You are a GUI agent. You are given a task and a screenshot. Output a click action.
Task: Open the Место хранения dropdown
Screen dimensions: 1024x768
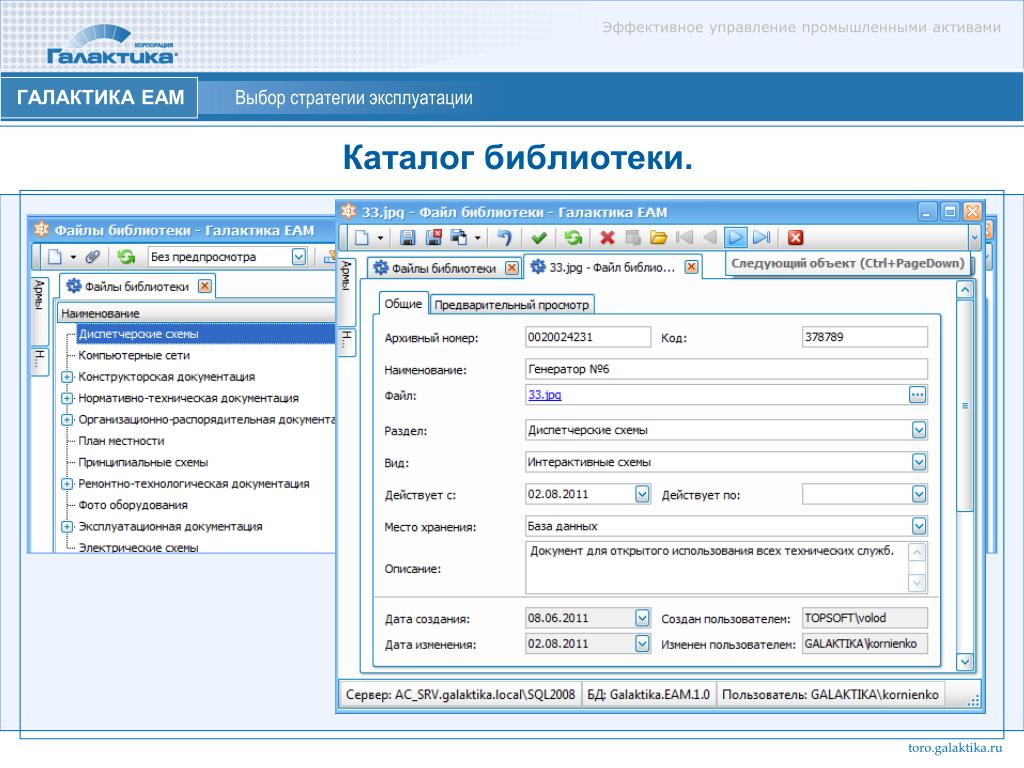click(919, 526)
